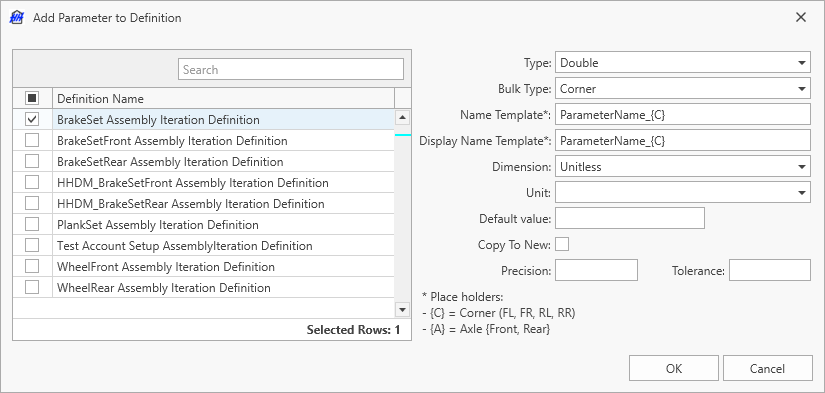The width and height of the screenshot is (825, 393).
Task: Check HHDM_BrakeSetFront Assembly Iteration Definition checkbox
Action: 32,183
